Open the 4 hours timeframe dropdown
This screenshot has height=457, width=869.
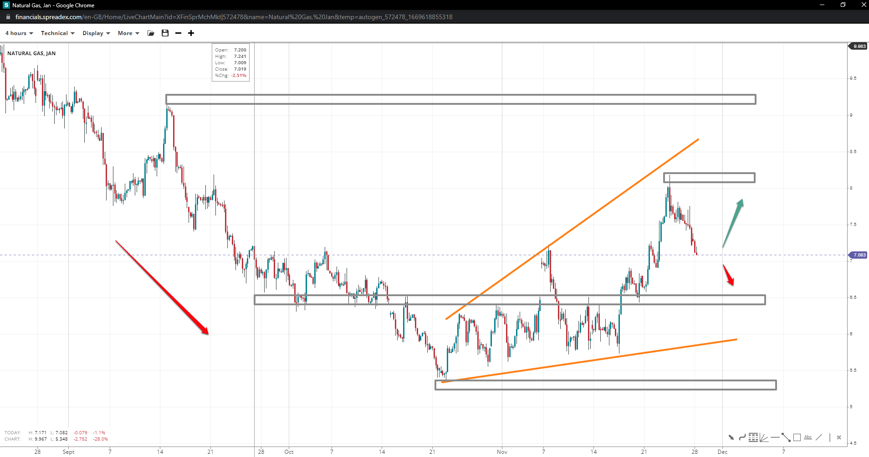point(19,33)
